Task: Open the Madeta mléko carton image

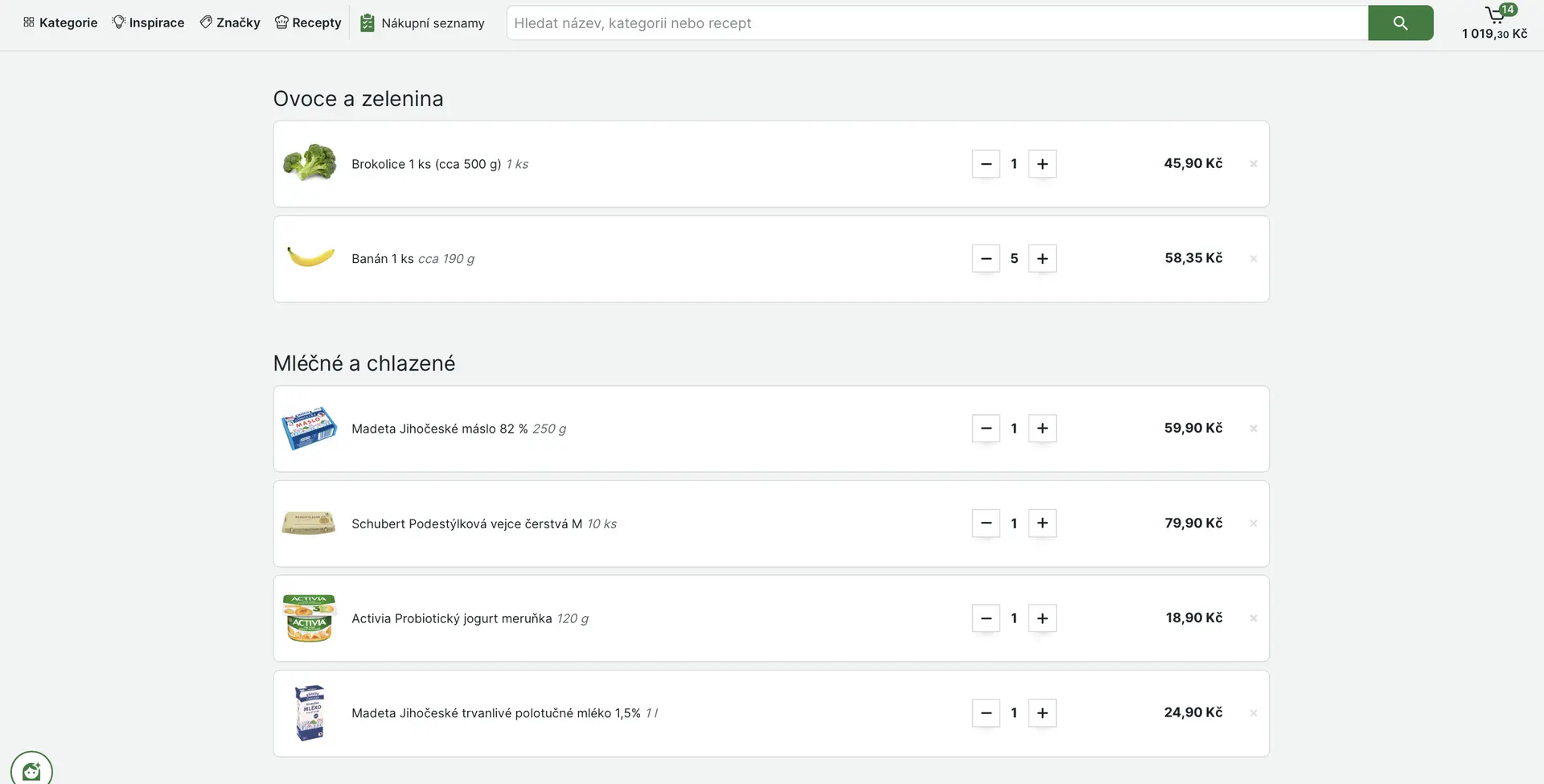Action: pyautogui.click(x=310, y=713)
